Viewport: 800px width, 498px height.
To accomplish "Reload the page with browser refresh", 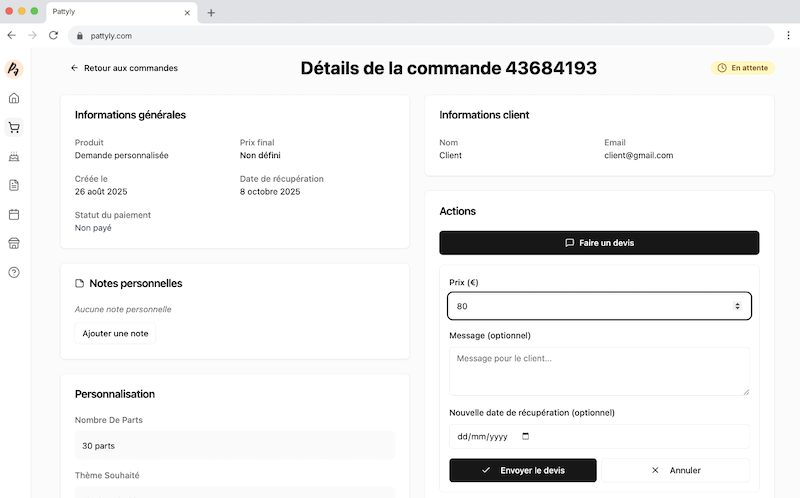I will (x=53, y=35).
